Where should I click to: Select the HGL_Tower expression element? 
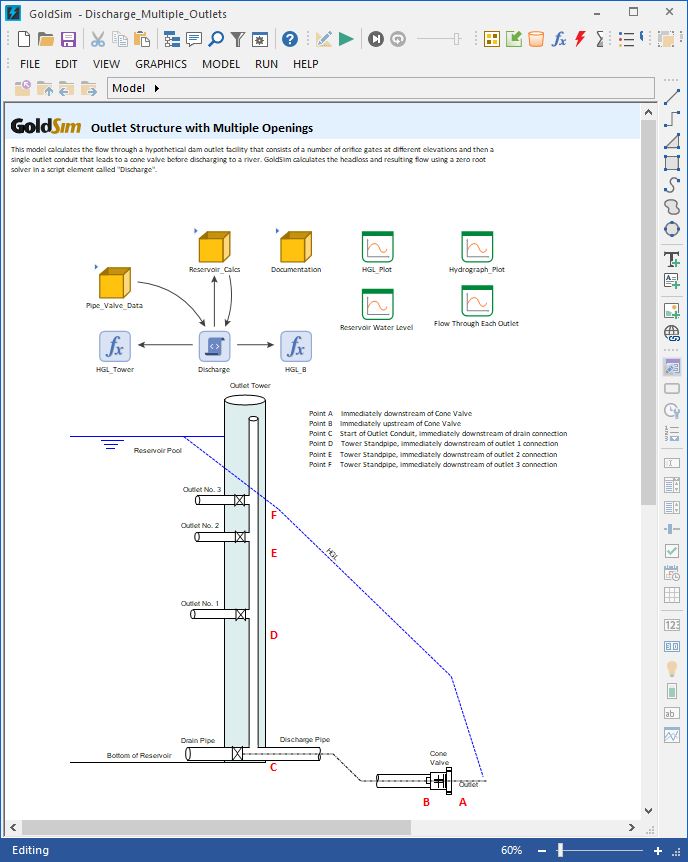115,346
